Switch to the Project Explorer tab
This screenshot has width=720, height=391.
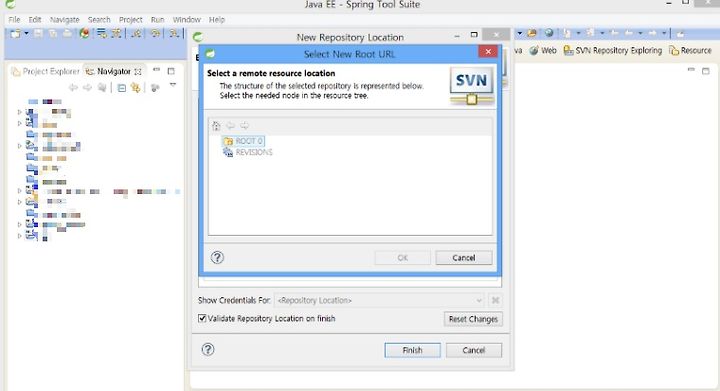(x=45, y=72)
